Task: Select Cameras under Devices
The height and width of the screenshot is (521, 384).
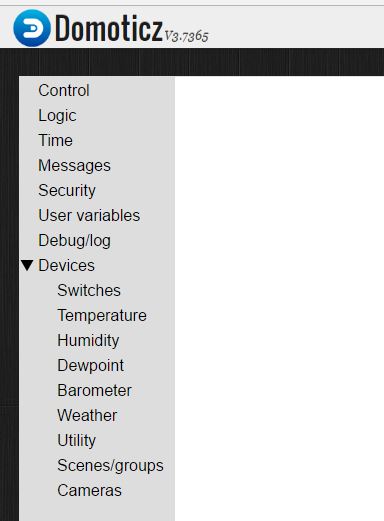Action: point(89,490)
